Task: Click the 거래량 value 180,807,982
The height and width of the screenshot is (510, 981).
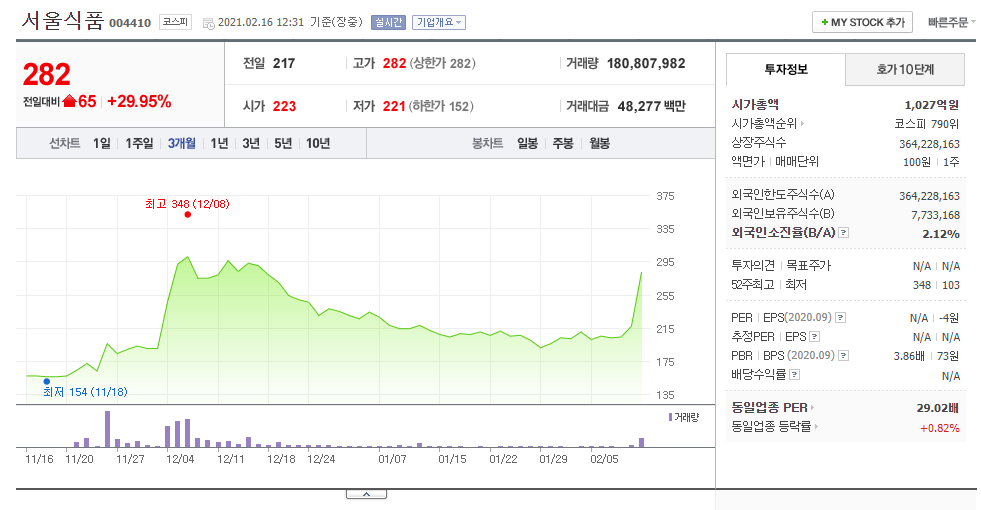Action: coord(646,63)
